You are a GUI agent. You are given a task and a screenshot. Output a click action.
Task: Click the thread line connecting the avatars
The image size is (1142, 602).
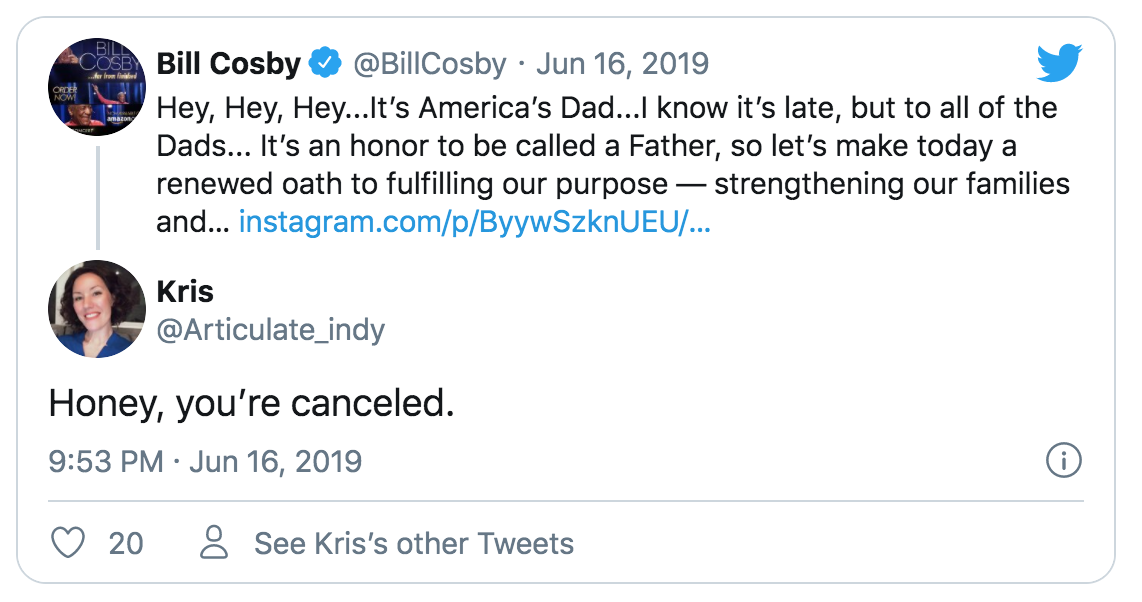coord(97,197)
